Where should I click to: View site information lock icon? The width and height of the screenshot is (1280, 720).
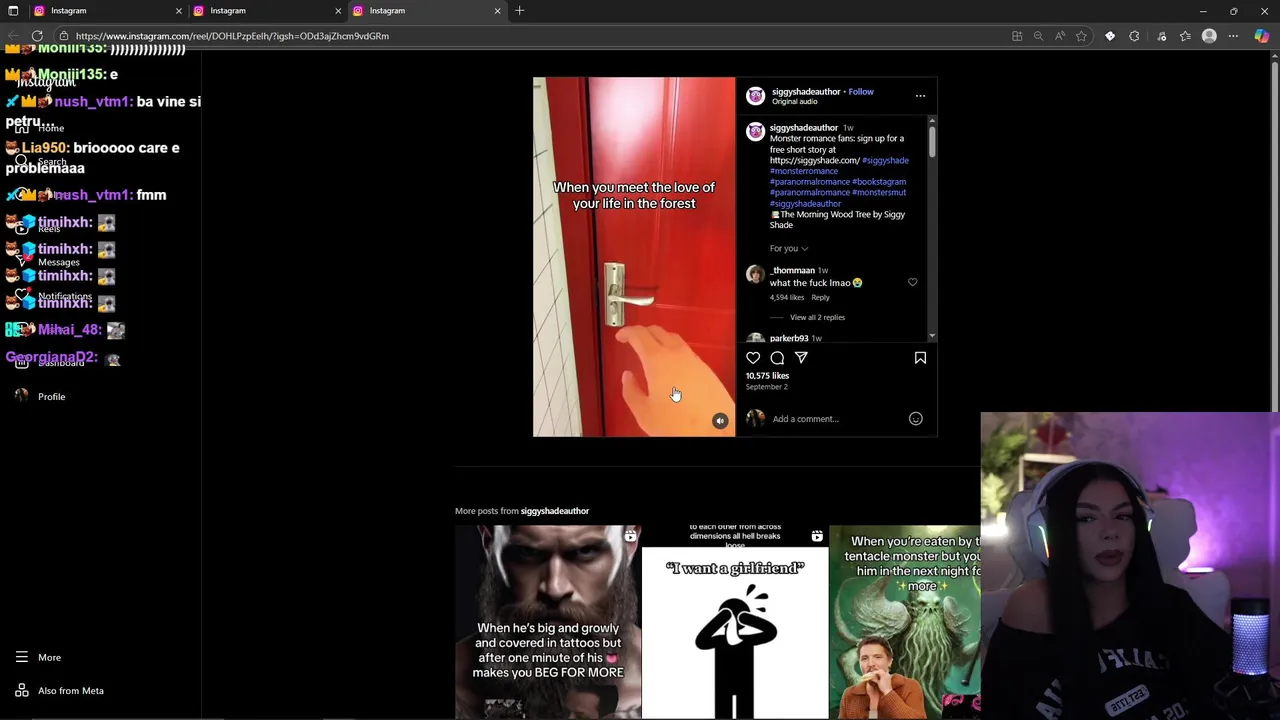click(64, 36)
